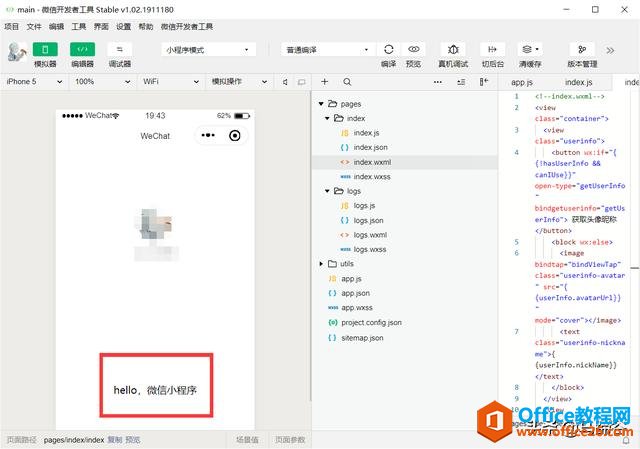The height and width of the screenshot is (449, 640).
Task: Open the iPhone 5 device dropdown
Action: [x=34, y=82]
